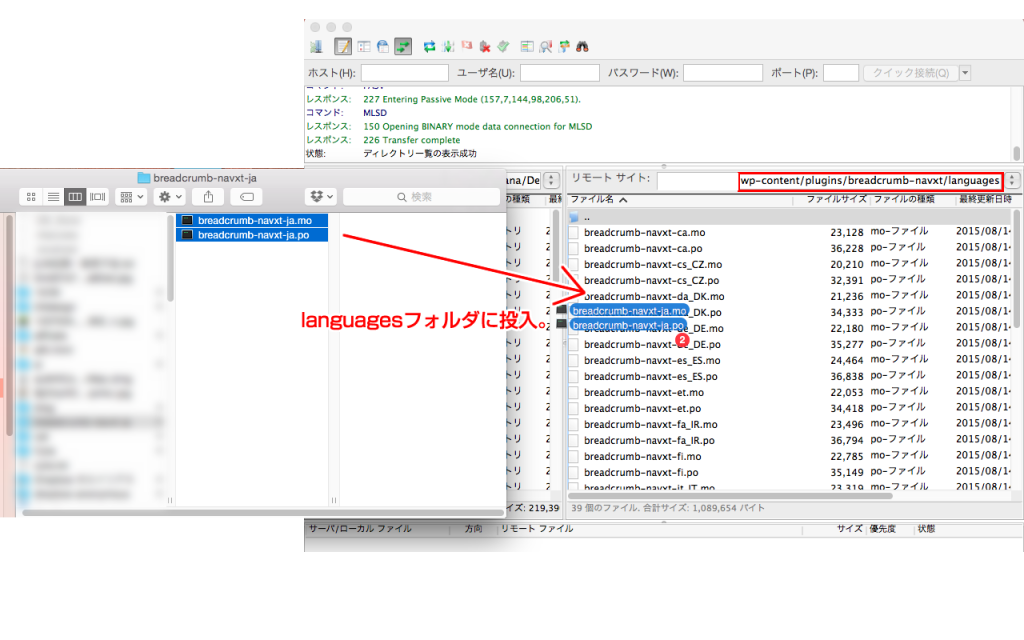Viewport: 1024px width, 640px height.
Task: Switch Finder to list view
Action: (x=53, y=196)
